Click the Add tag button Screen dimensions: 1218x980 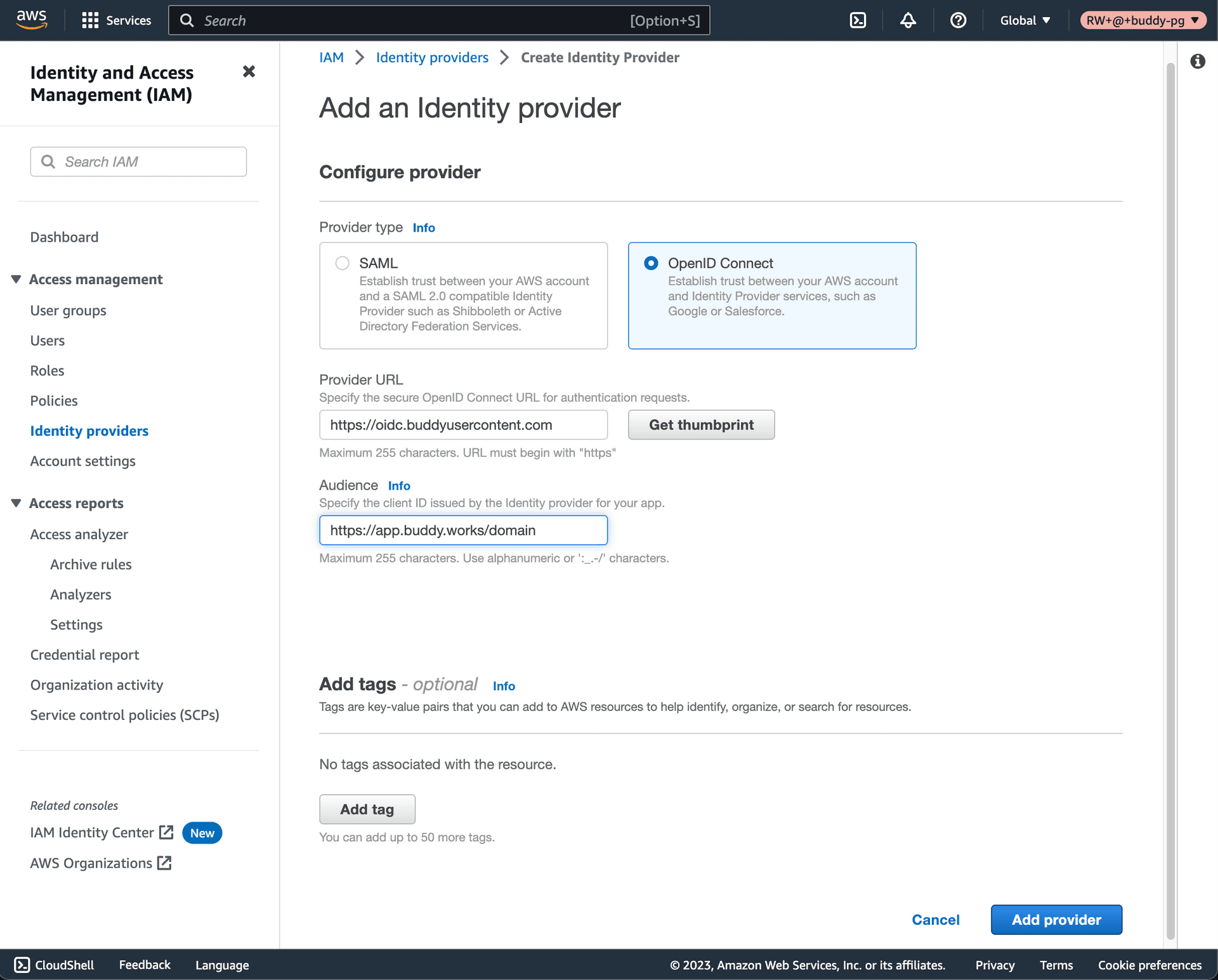pyautogui.click(x=367, y=809)
